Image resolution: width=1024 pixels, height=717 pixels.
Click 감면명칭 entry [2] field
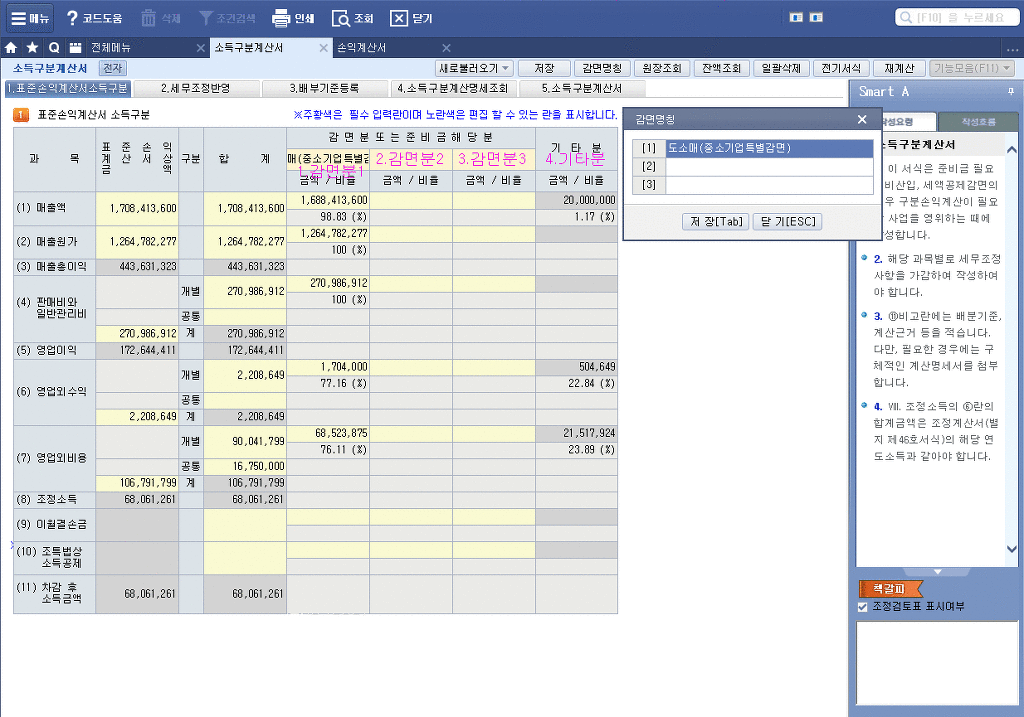769,167
